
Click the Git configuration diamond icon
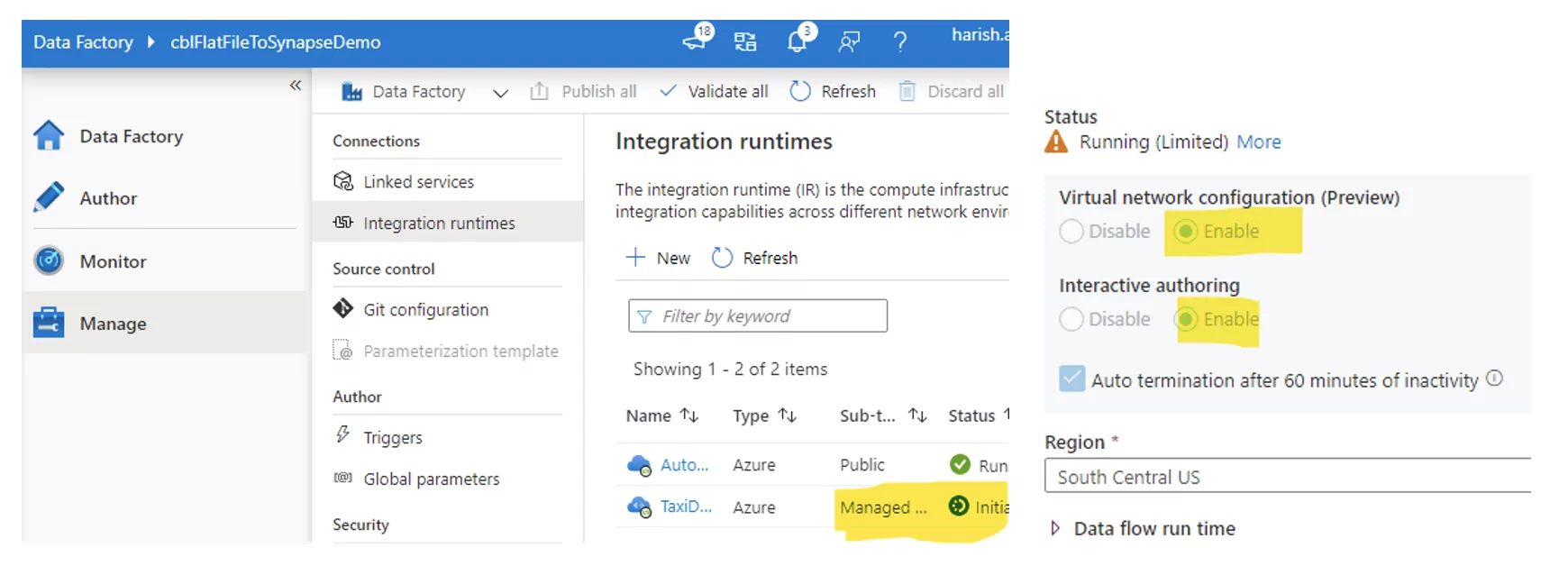tap(342, 308)
